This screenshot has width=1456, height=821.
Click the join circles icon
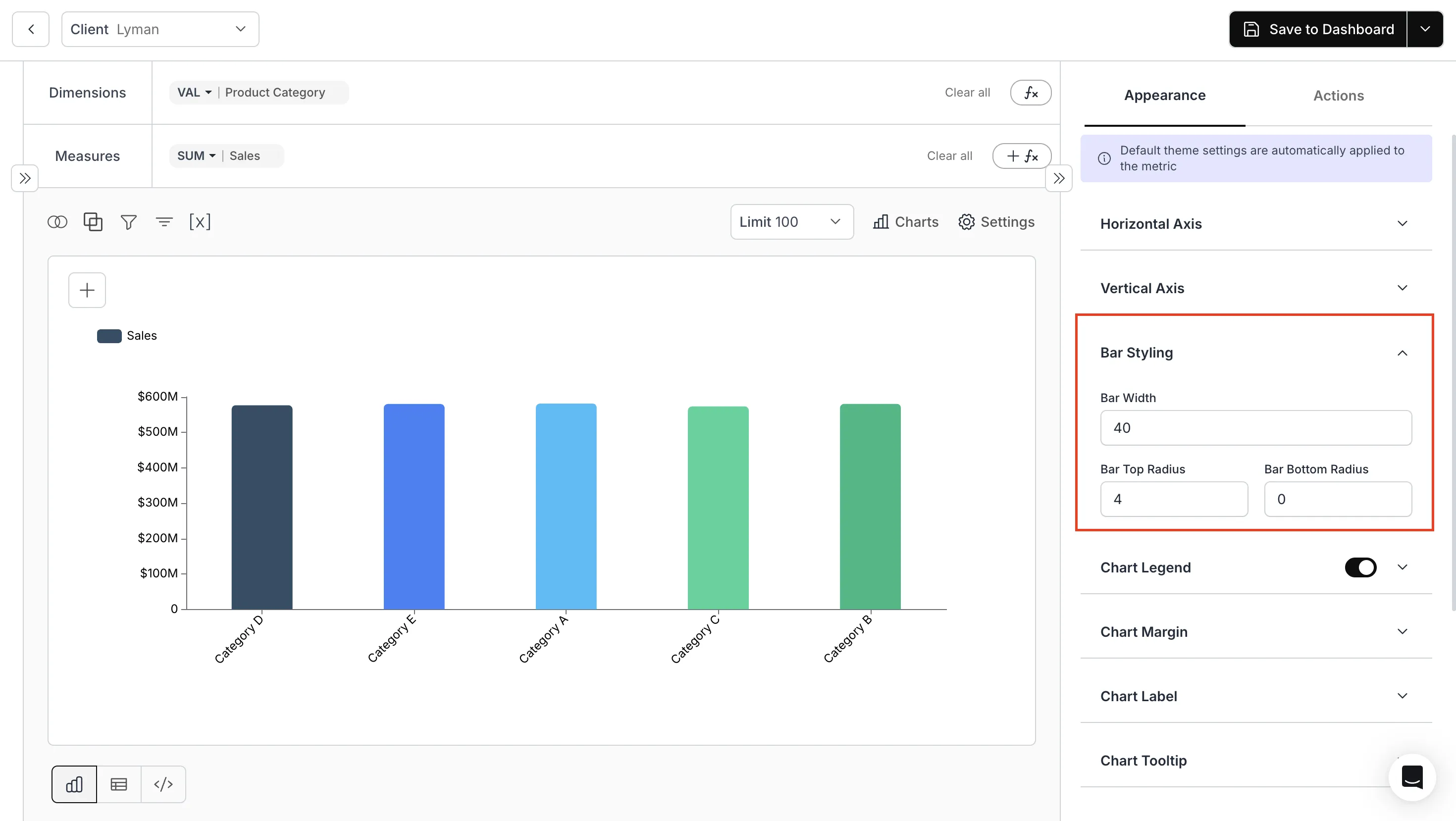[x=57, y=222]
